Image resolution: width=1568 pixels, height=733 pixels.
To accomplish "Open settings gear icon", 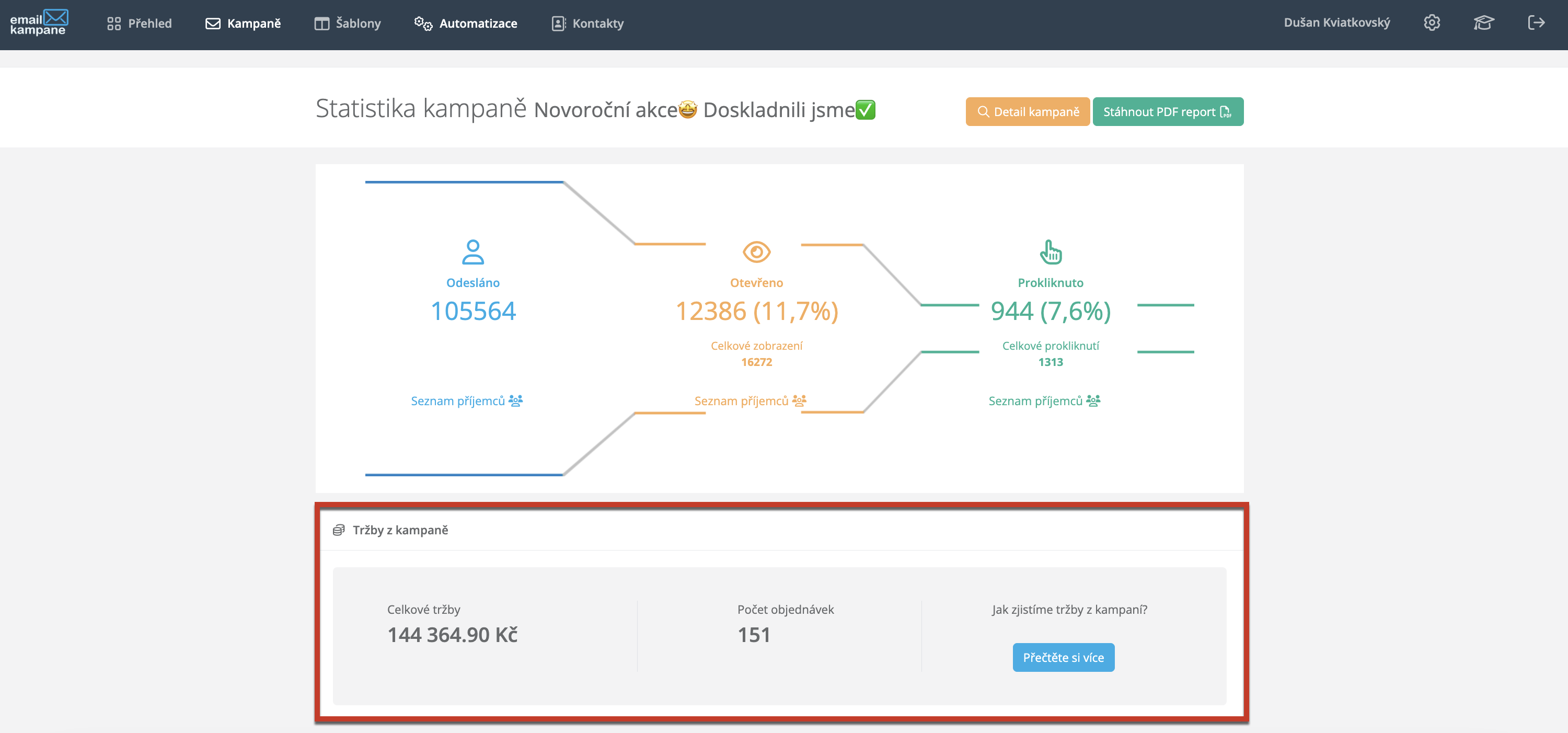I will [x=1432, y=22].
